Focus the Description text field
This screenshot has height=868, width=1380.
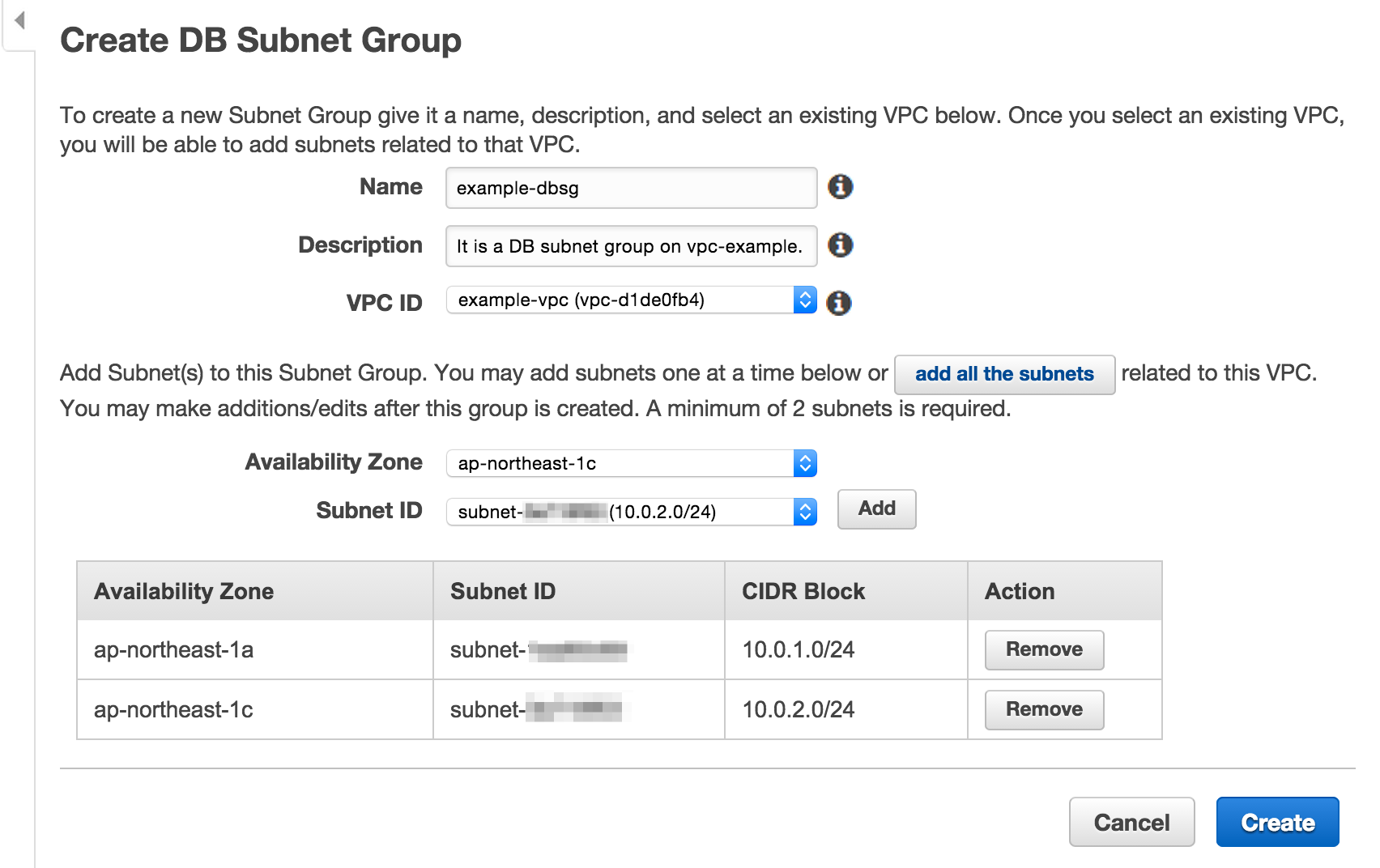[x=630, y=246]
